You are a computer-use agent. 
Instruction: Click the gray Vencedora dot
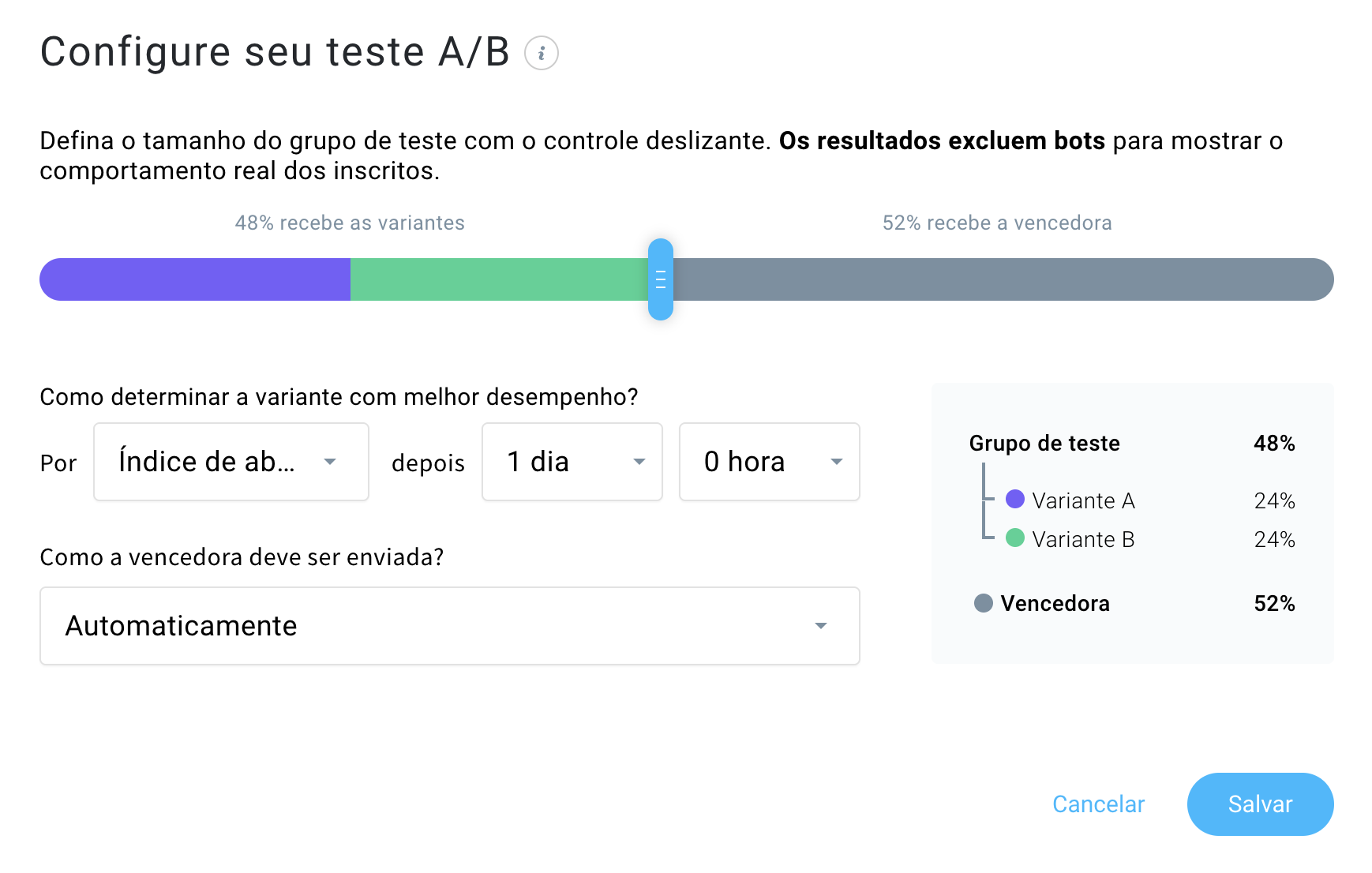tap(984, 603)
